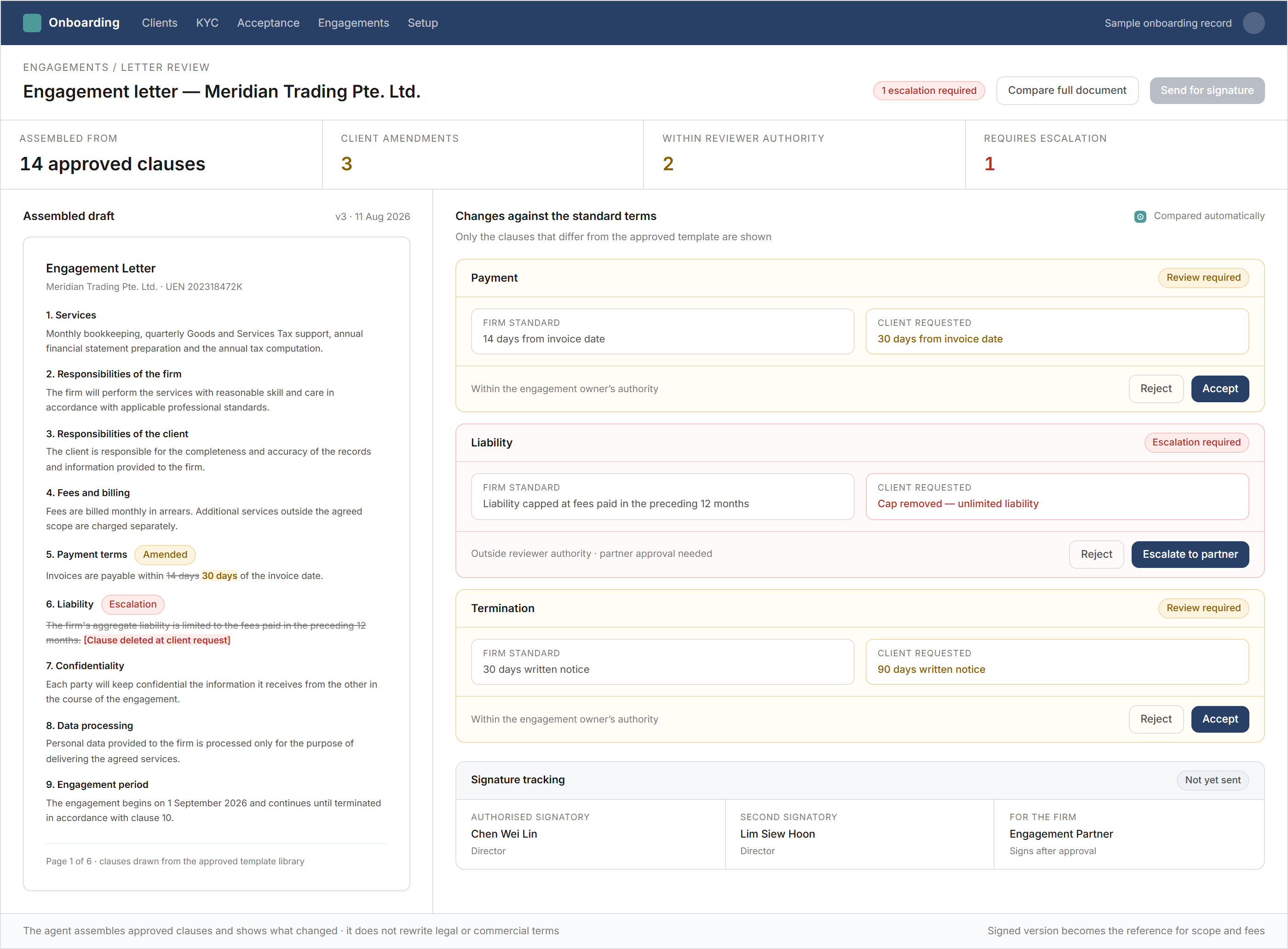Click Payment card 'Review required' badge
The width and height of the screenshot is (1288, 949).
point(1203,278)
